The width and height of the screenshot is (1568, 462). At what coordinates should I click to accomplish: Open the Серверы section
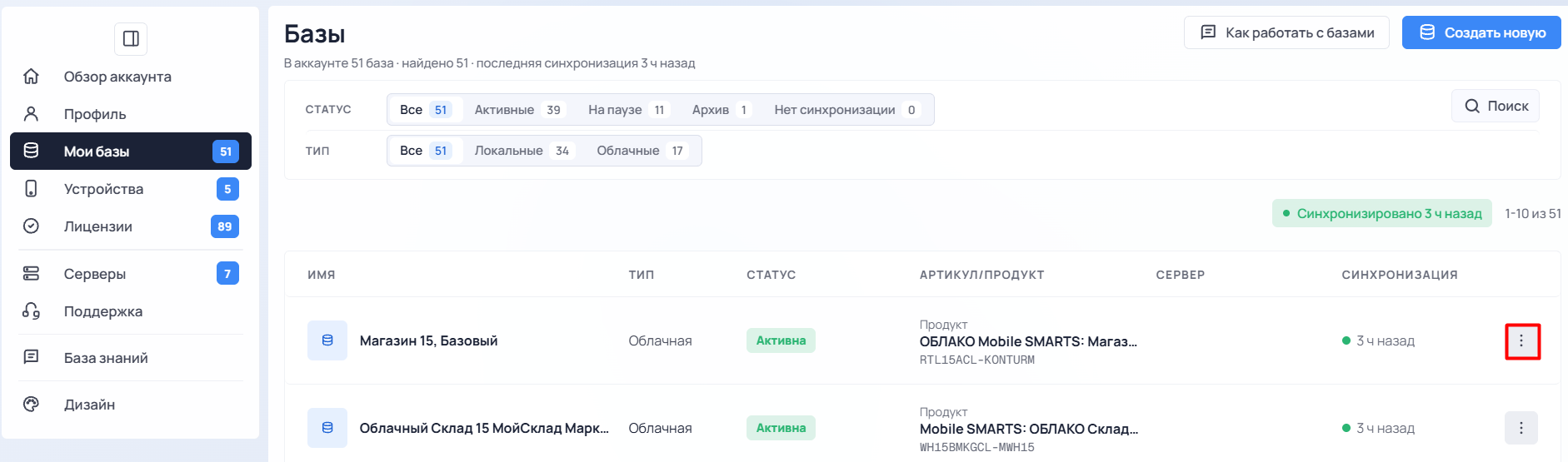[x=131, y=273]
